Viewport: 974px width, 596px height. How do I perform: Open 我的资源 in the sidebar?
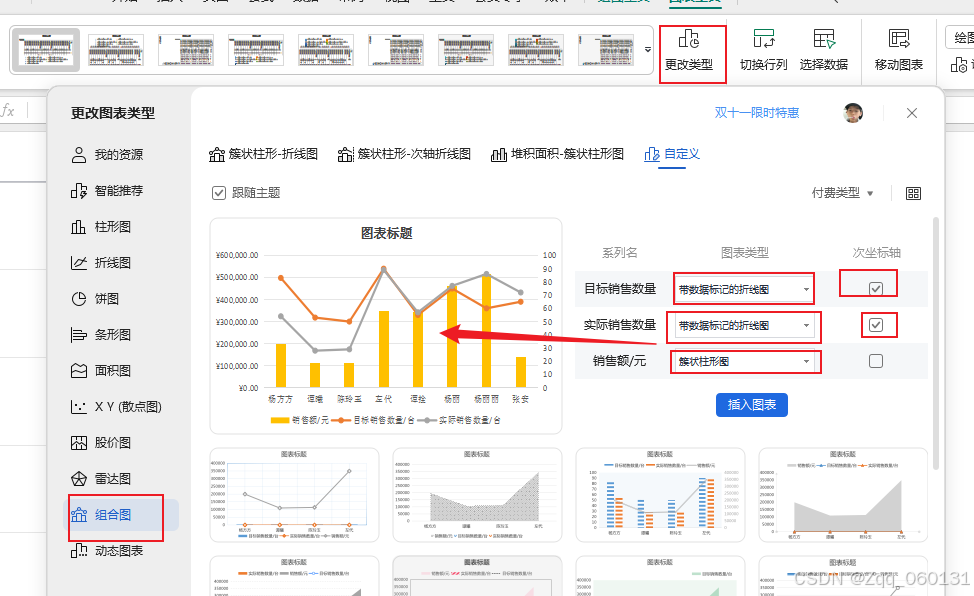click(107, 155)
